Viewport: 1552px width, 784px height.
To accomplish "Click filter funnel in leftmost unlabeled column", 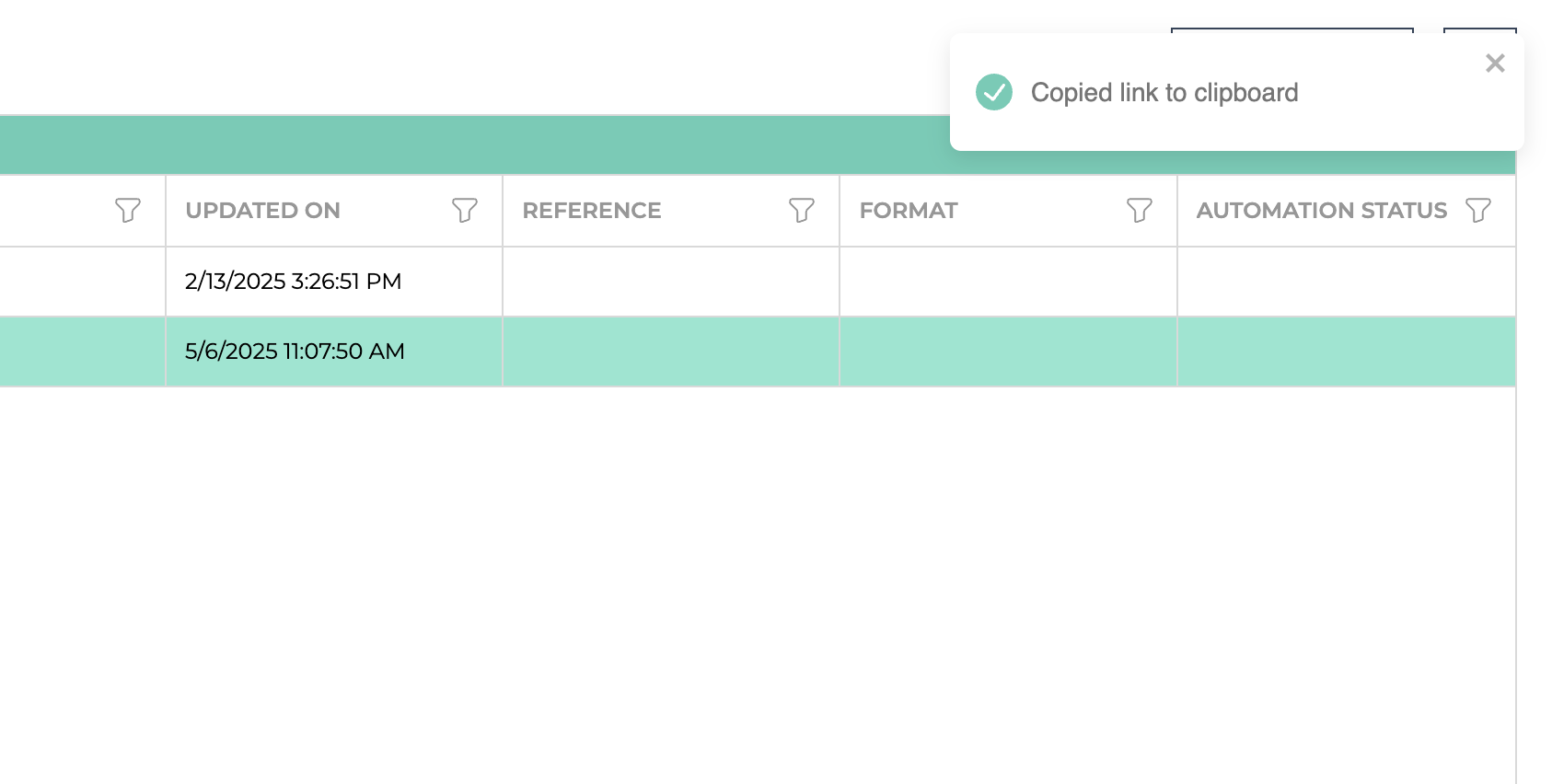I will (128, 211).
